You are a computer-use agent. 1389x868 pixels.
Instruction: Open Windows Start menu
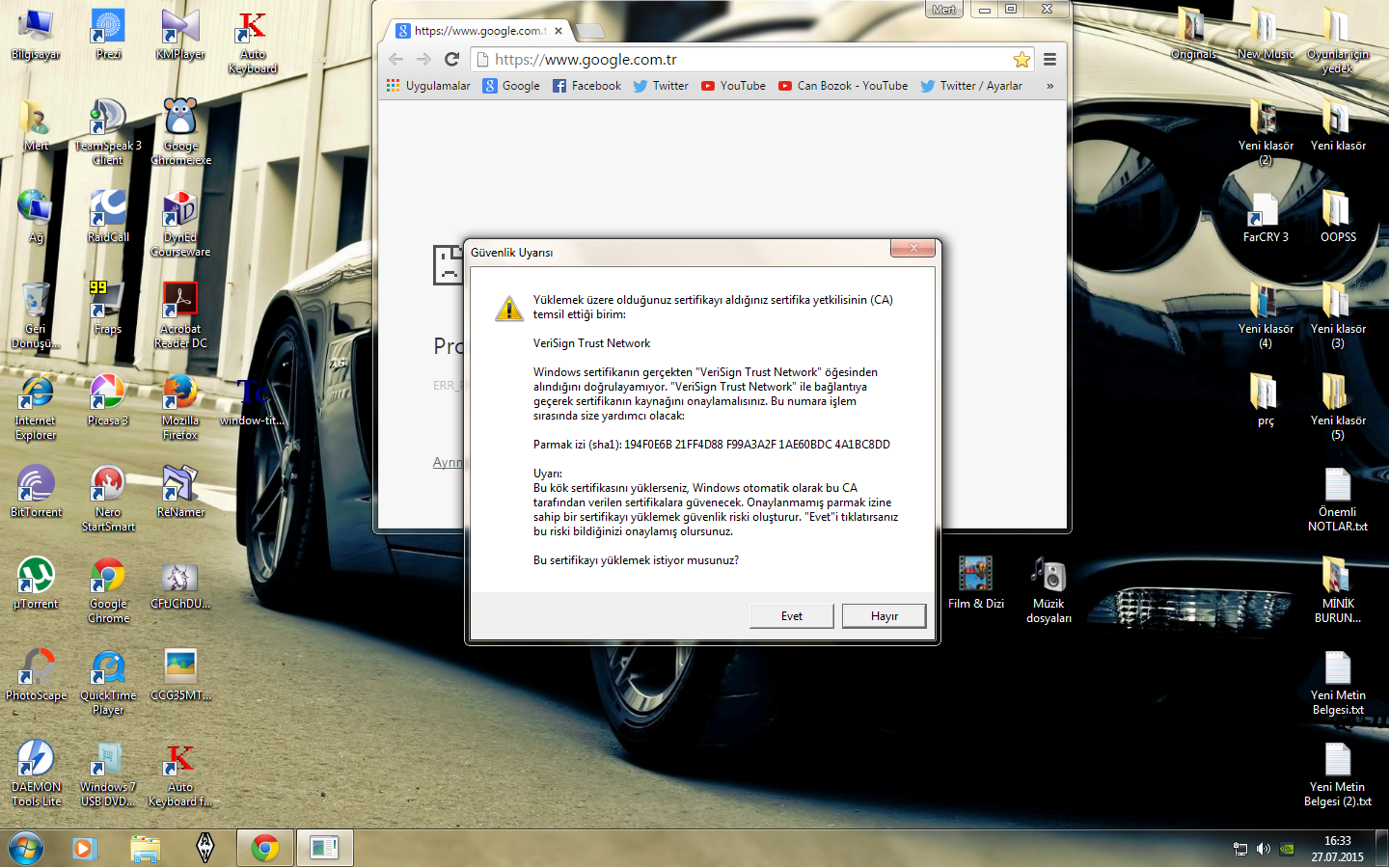tap(26, 849)
